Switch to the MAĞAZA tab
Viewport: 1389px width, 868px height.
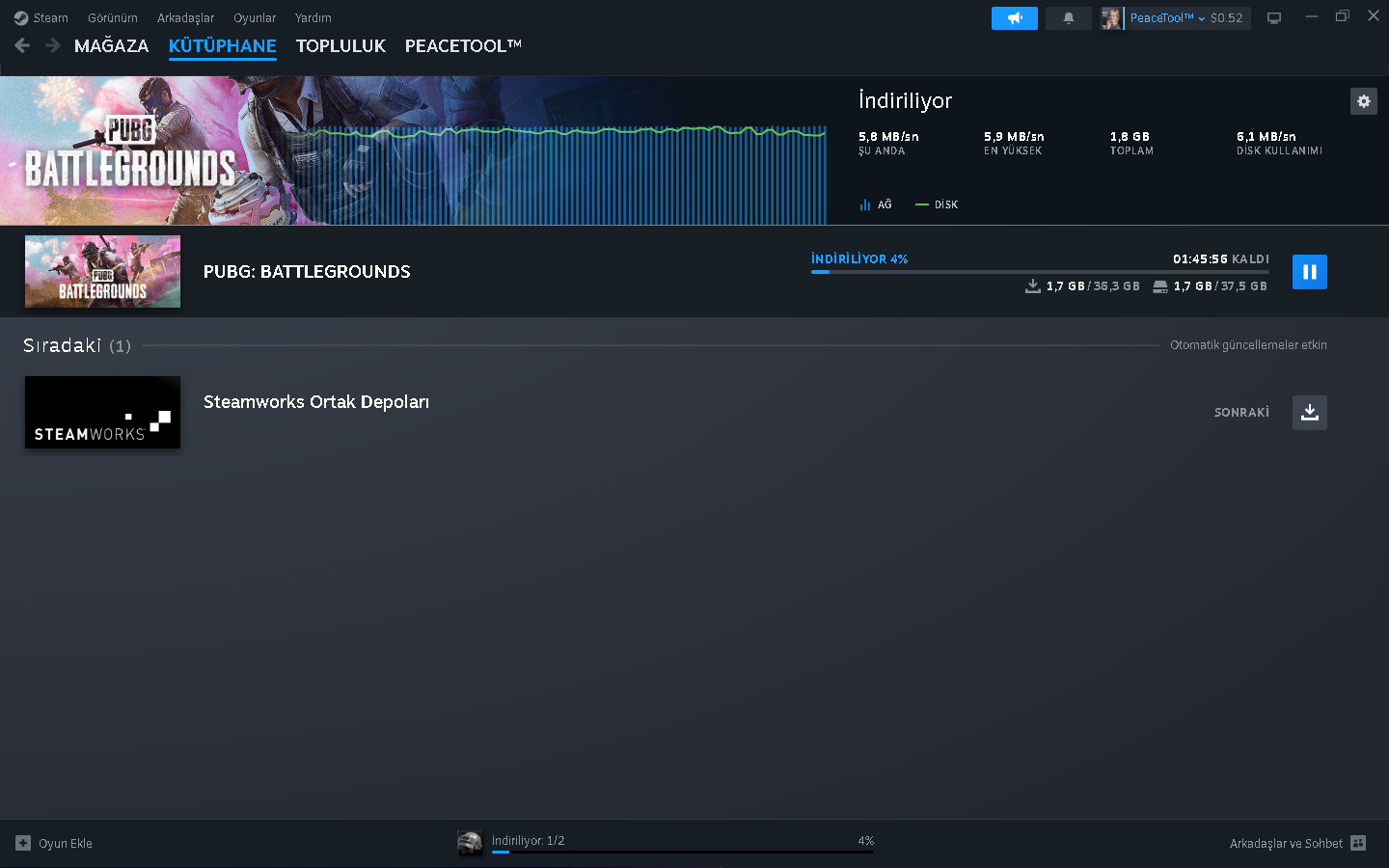point(111,45)
